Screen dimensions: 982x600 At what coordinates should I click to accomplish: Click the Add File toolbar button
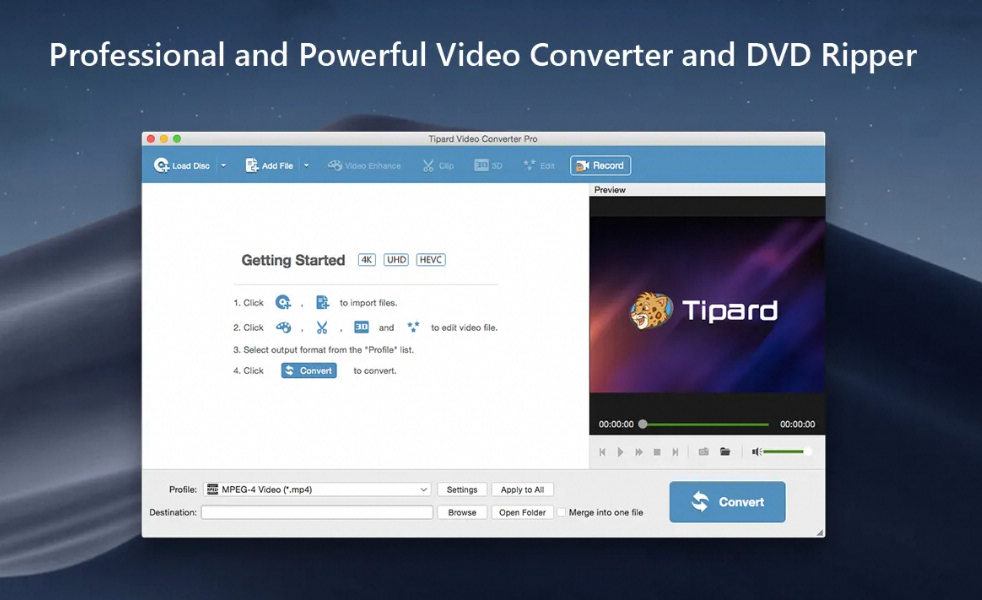coord(269,165)
